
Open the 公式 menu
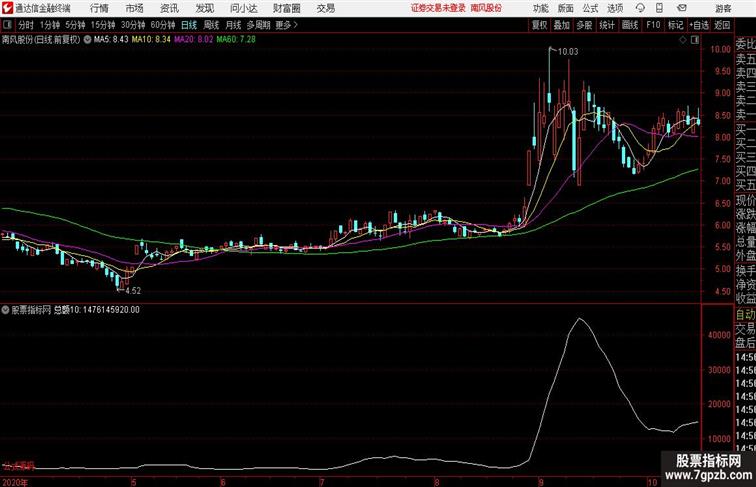pyautogui.click(x=590, y=8)
